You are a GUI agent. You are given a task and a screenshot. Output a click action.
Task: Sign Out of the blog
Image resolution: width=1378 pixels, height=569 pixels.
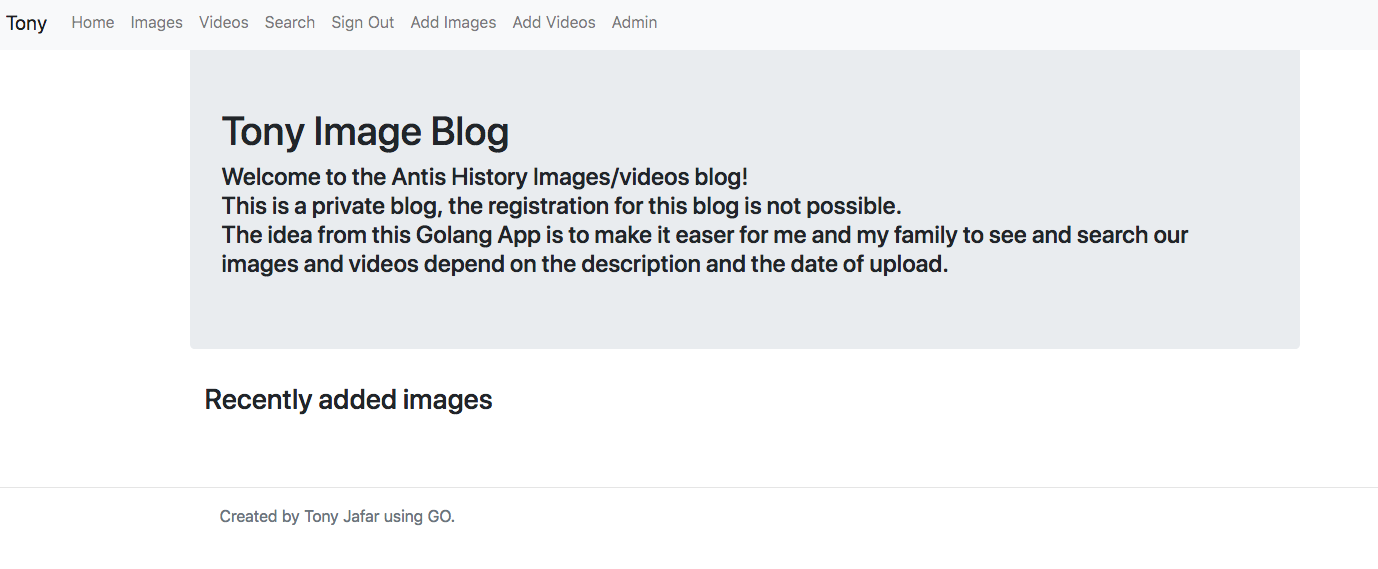click(362, 22)
